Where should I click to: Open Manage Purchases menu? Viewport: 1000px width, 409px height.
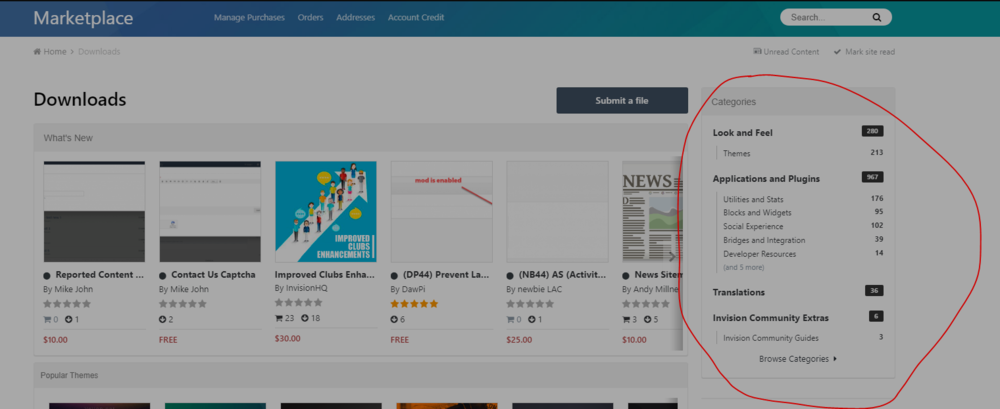pyautogui.click(x=249, y=17)
